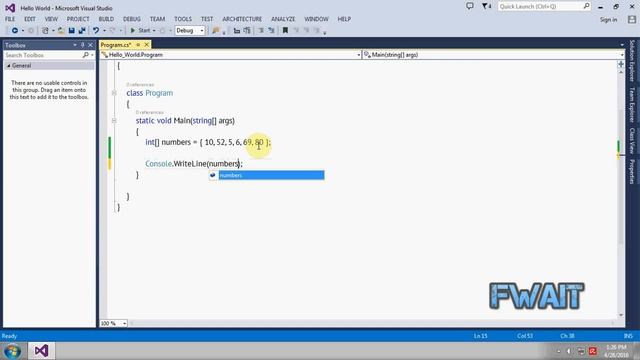Close the Program.cs tab

[x=147, y=45]
